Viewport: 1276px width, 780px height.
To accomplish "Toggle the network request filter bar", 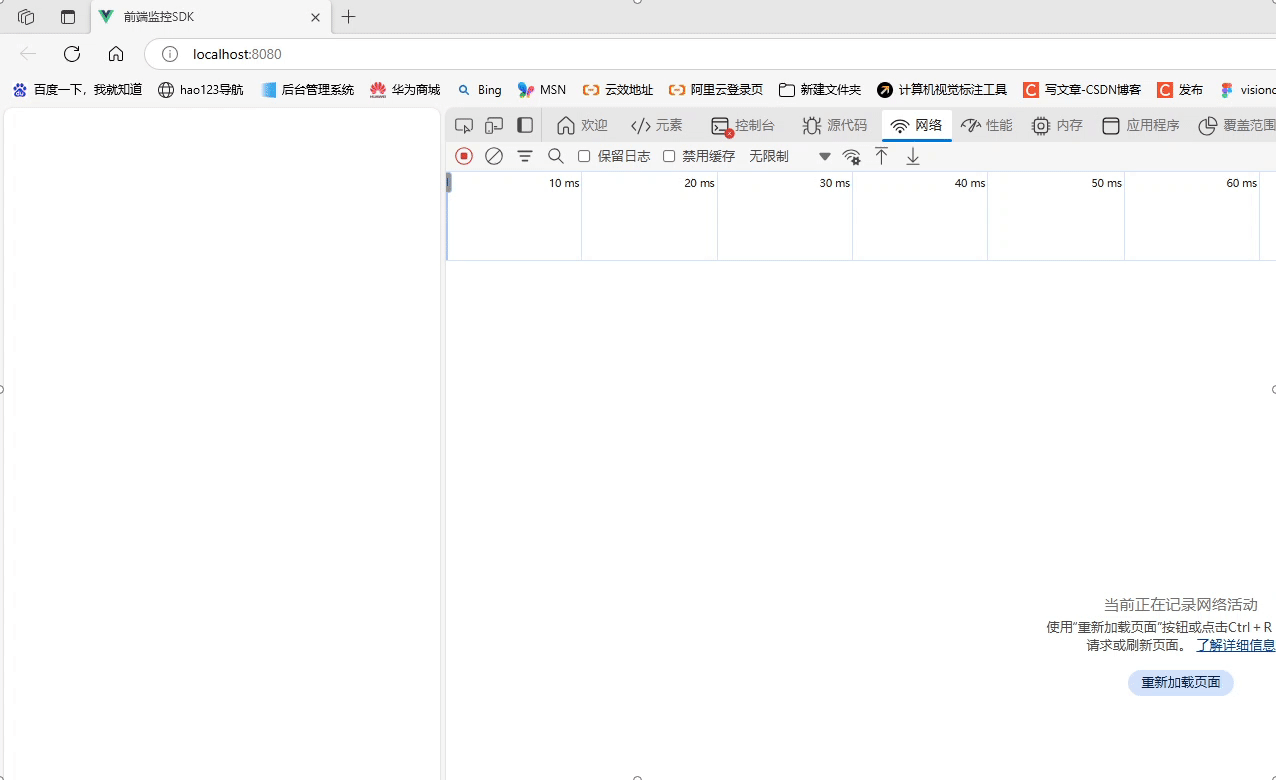I will [525, 156].
